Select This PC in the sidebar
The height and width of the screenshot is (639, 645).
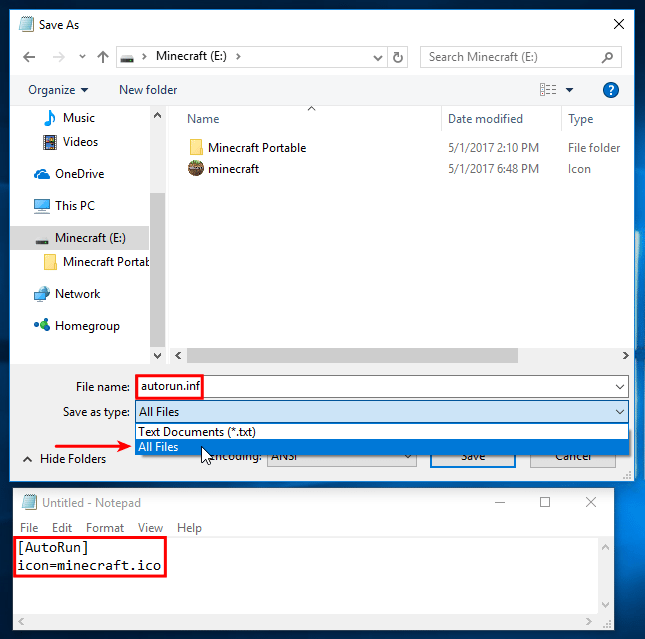(64, 206)
